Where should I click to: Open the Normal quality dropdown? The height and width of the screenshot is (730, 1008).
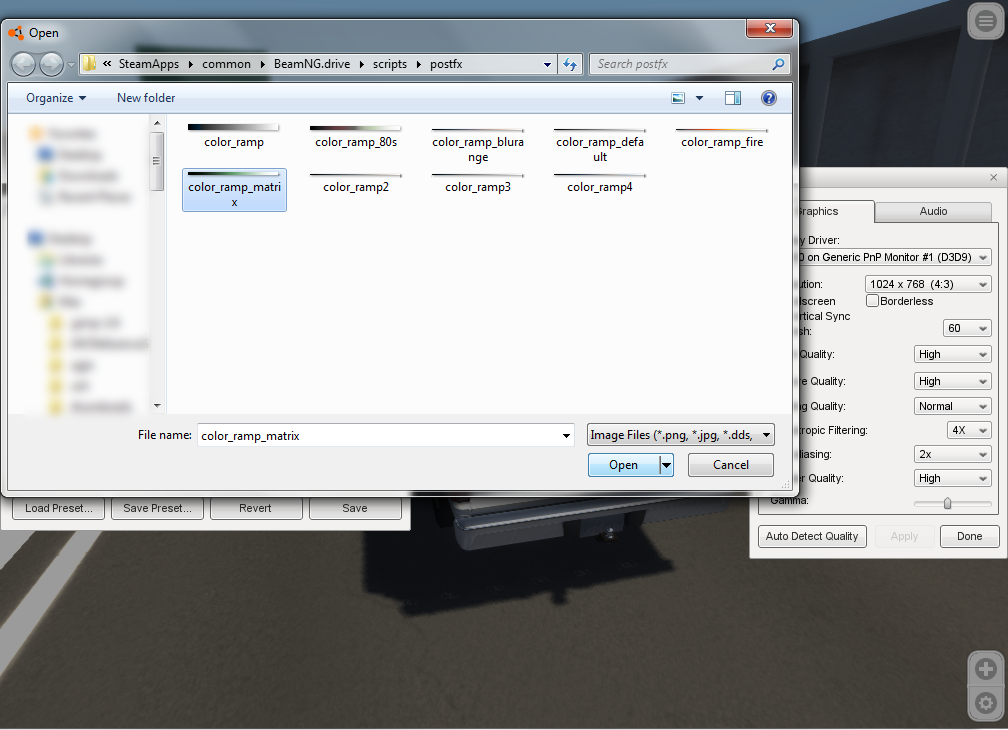[x=952, y=406]
